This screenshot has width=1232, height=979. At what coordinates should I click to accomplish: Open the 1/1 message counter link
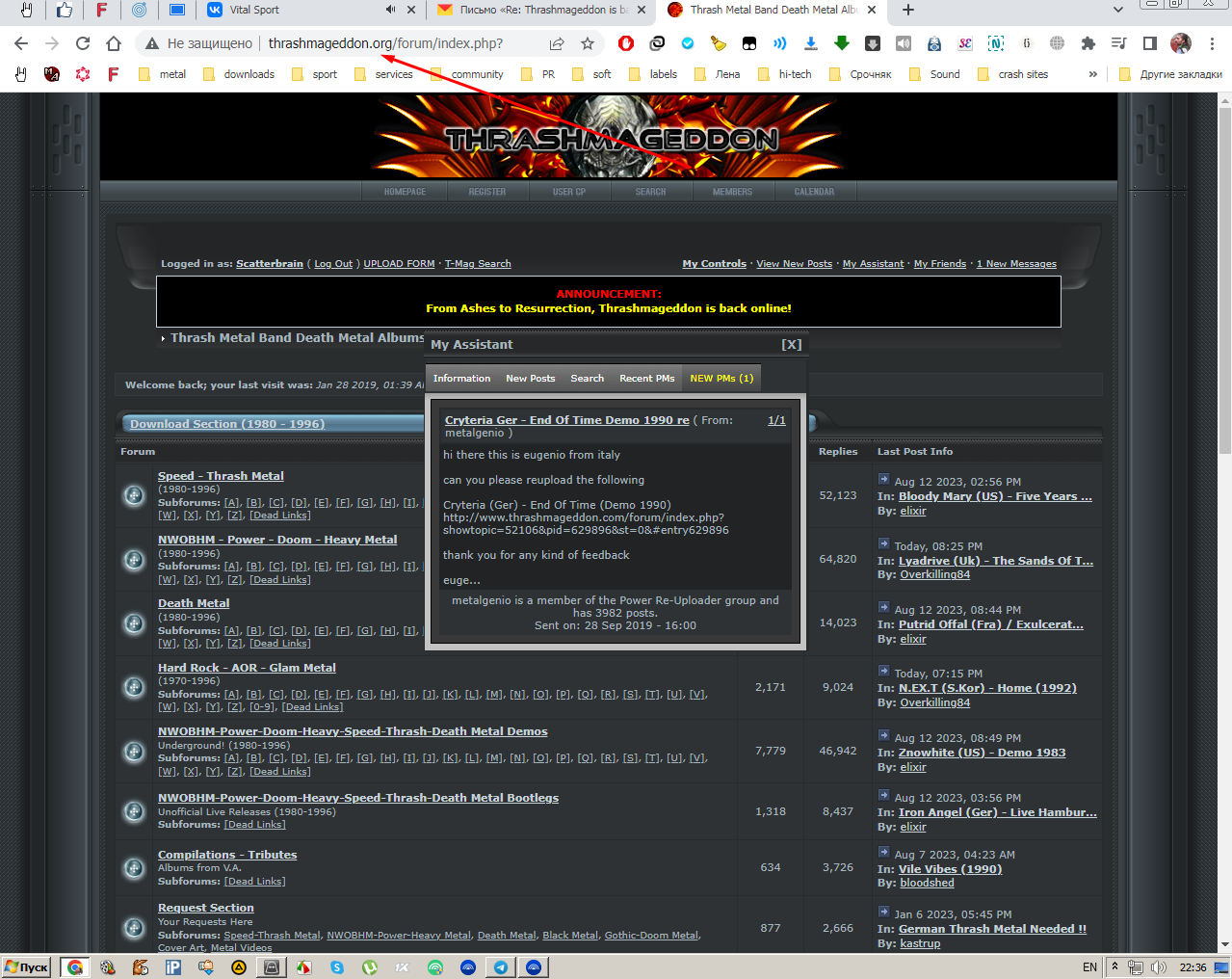pos(776,420)
